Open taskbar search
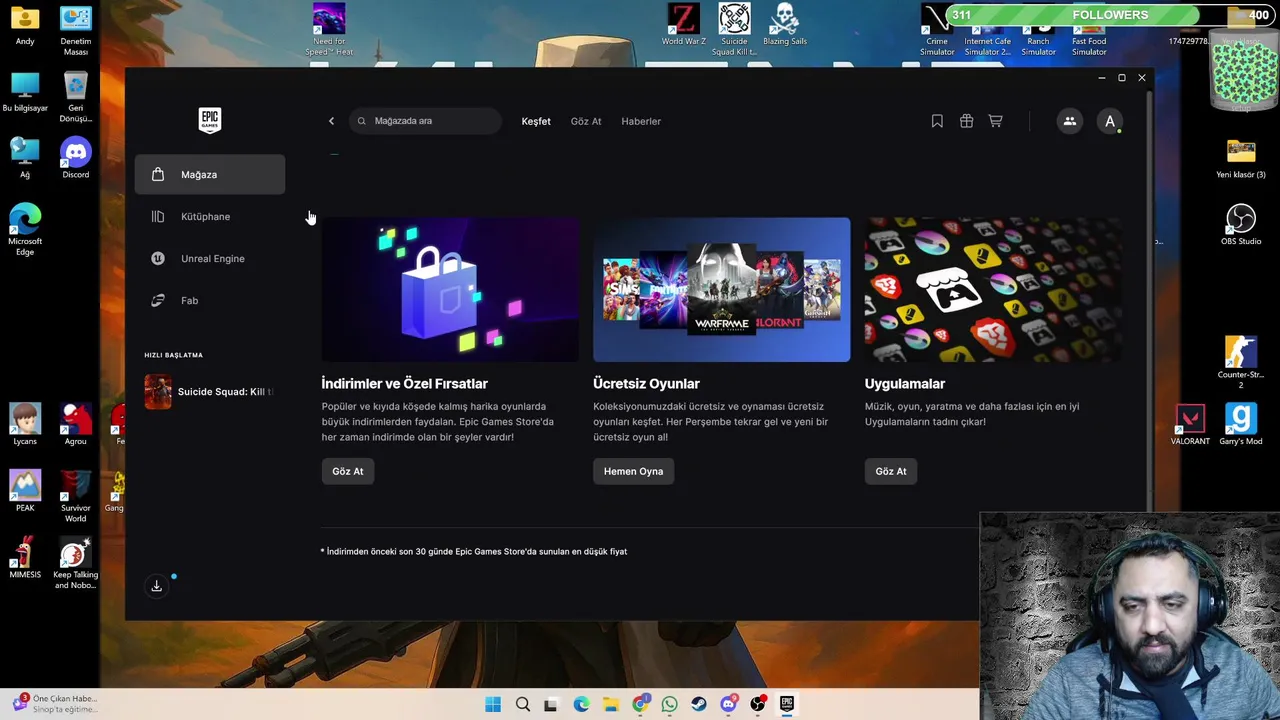This screenshot has height=720, width=1280. [522, 704]
